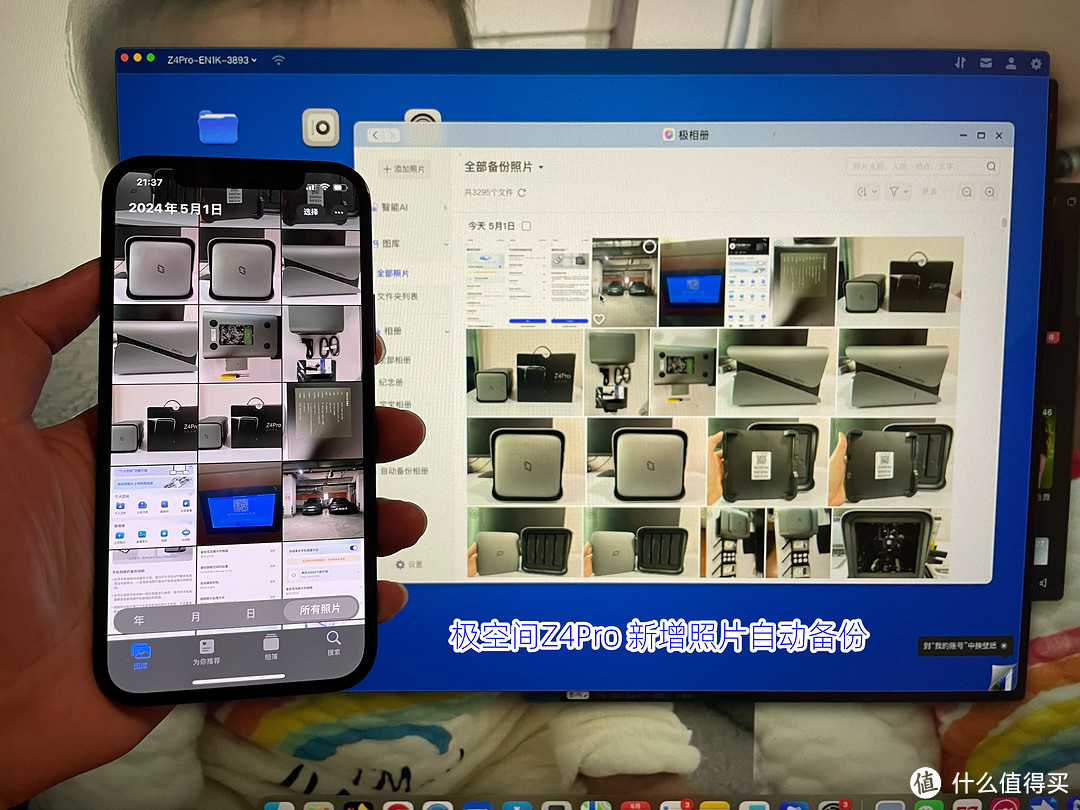The image size is (1080, 810).
Task: Tap the ellipsis more button on phone
Action: pyautogui.click(x=338, y=212)
